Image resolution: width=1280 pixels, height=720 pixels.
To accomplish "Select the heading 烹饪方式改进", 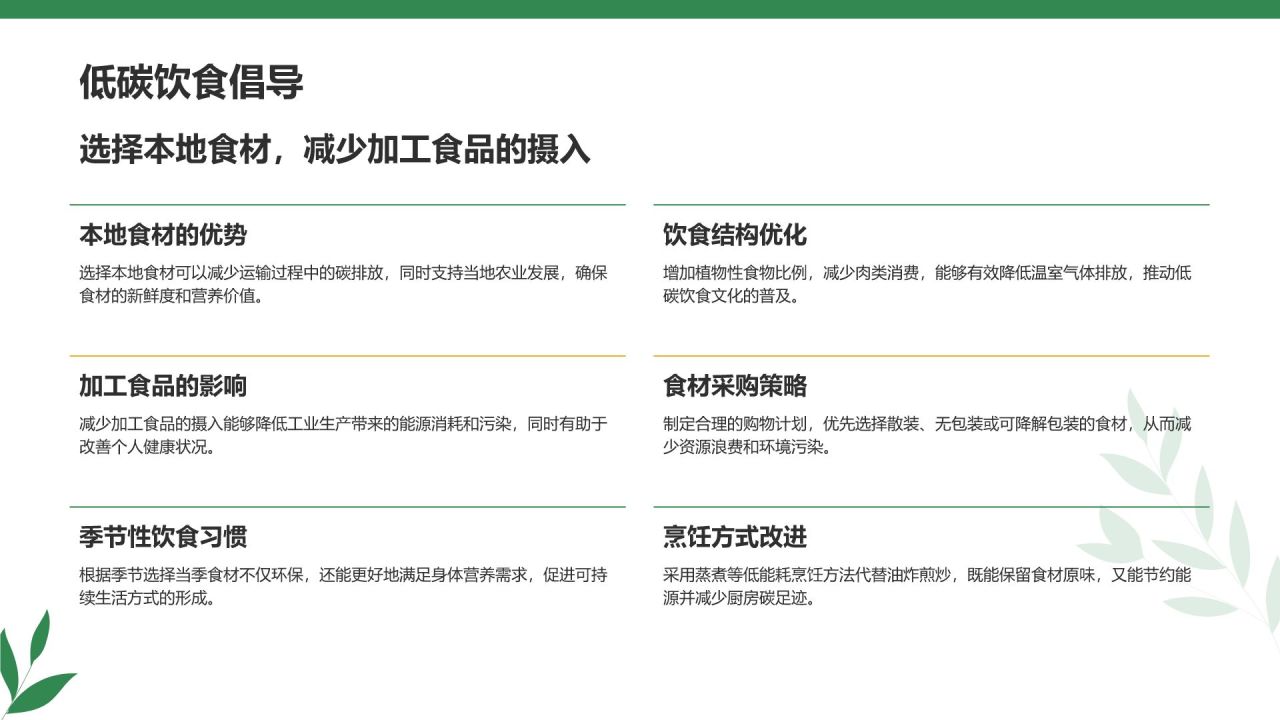I will coord(735,537).
